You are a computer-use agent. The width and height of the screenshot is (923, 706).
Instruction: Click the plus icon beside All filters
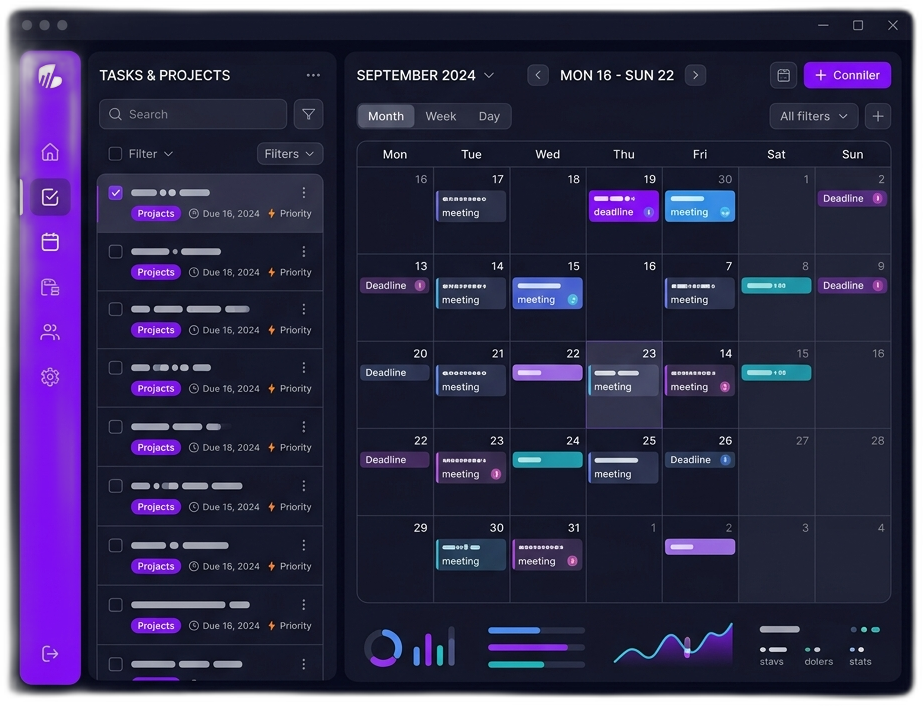point(878,116)
